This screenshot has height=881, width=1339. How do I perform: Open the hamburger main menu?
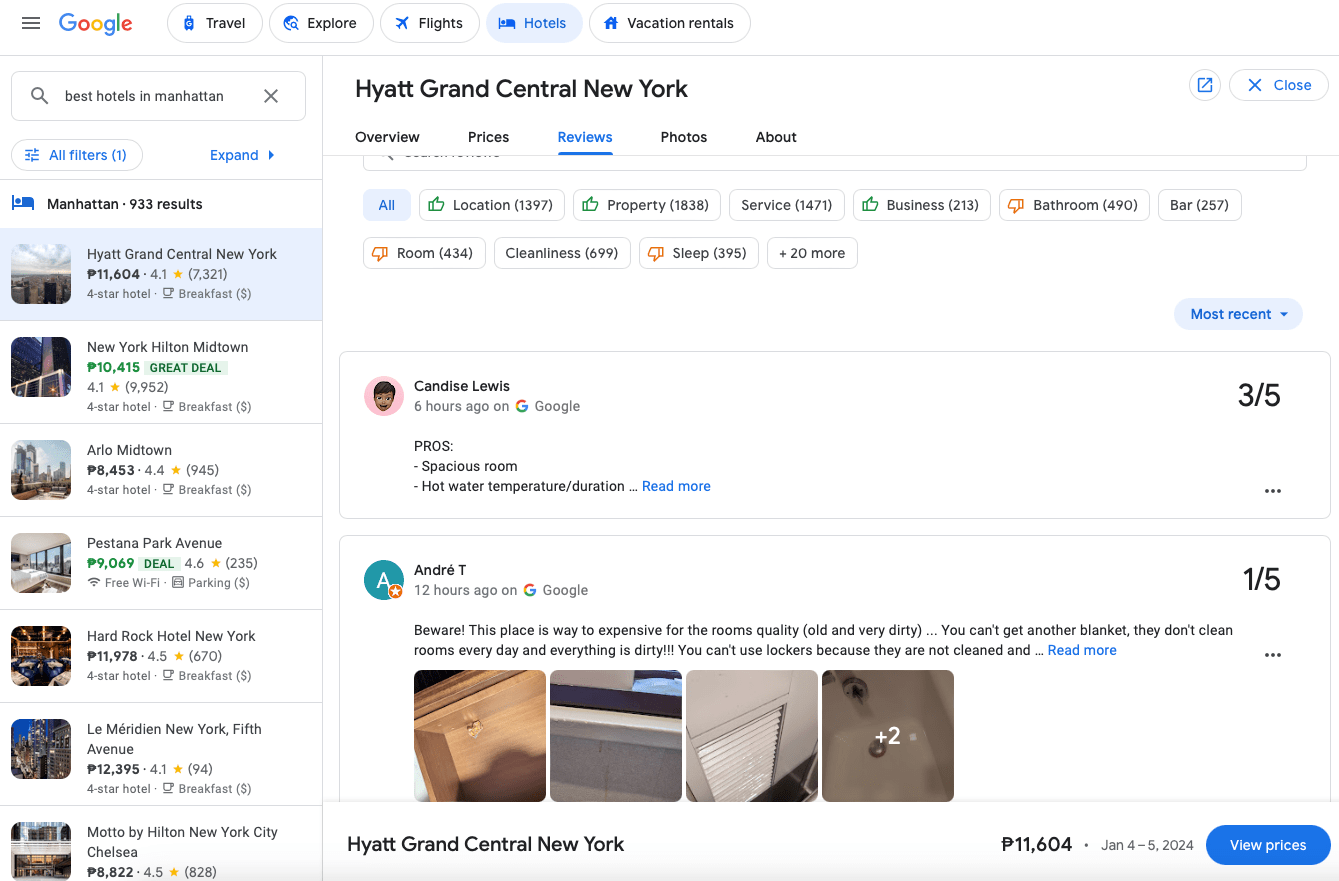pyautogui.click(x=31, y=23)
